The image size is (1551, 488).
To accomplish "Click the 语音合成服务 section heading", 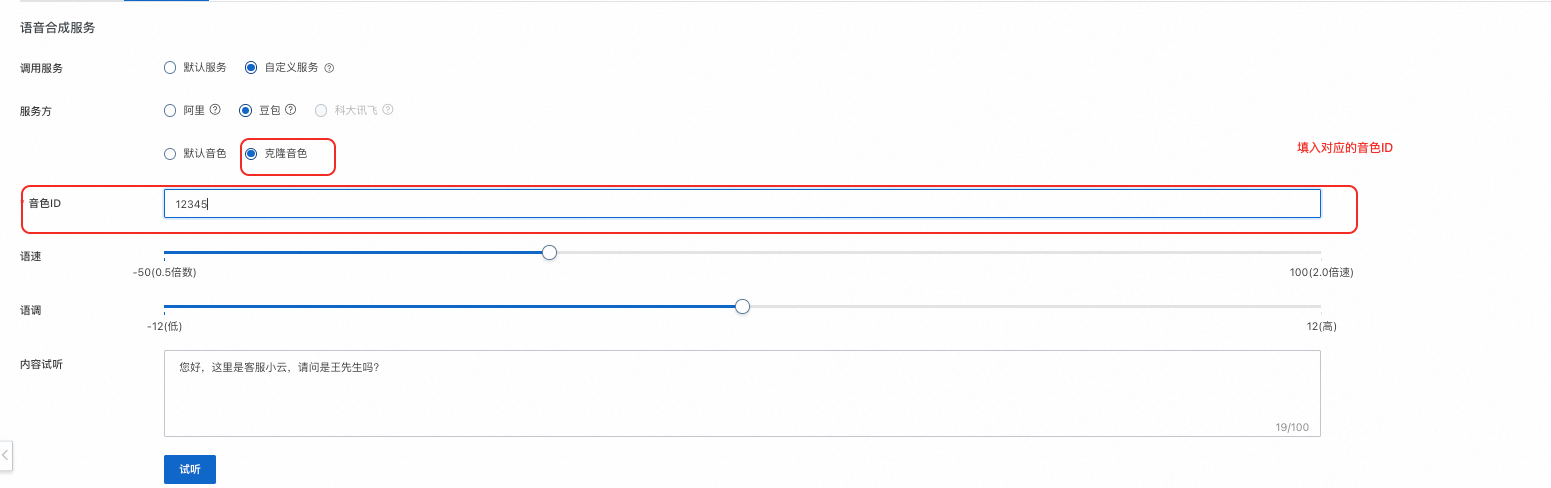I will point(58,28).
